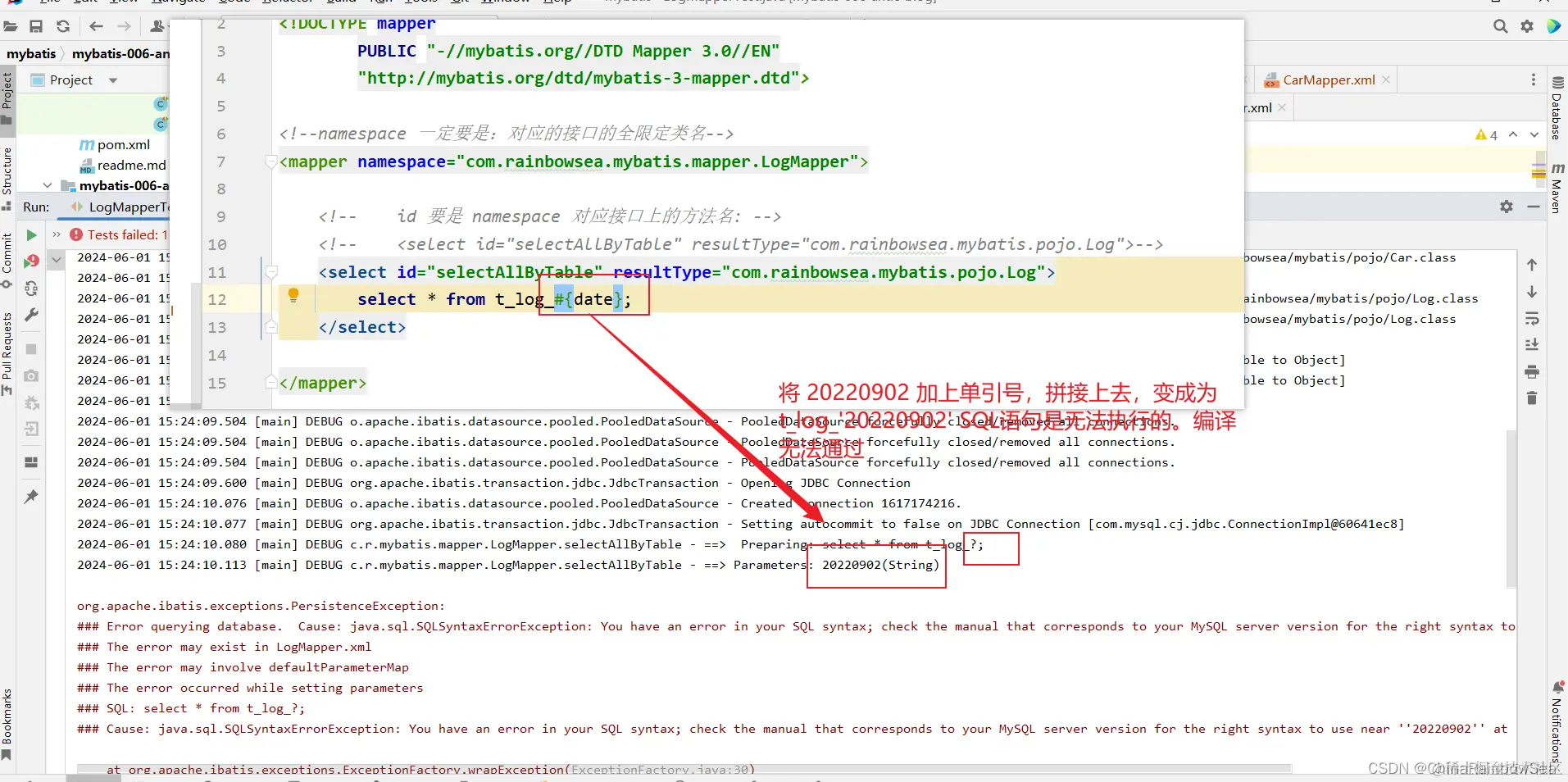Select readme.md in the project tree
This screenshot has width=1568, height=782.
point(123,166)
